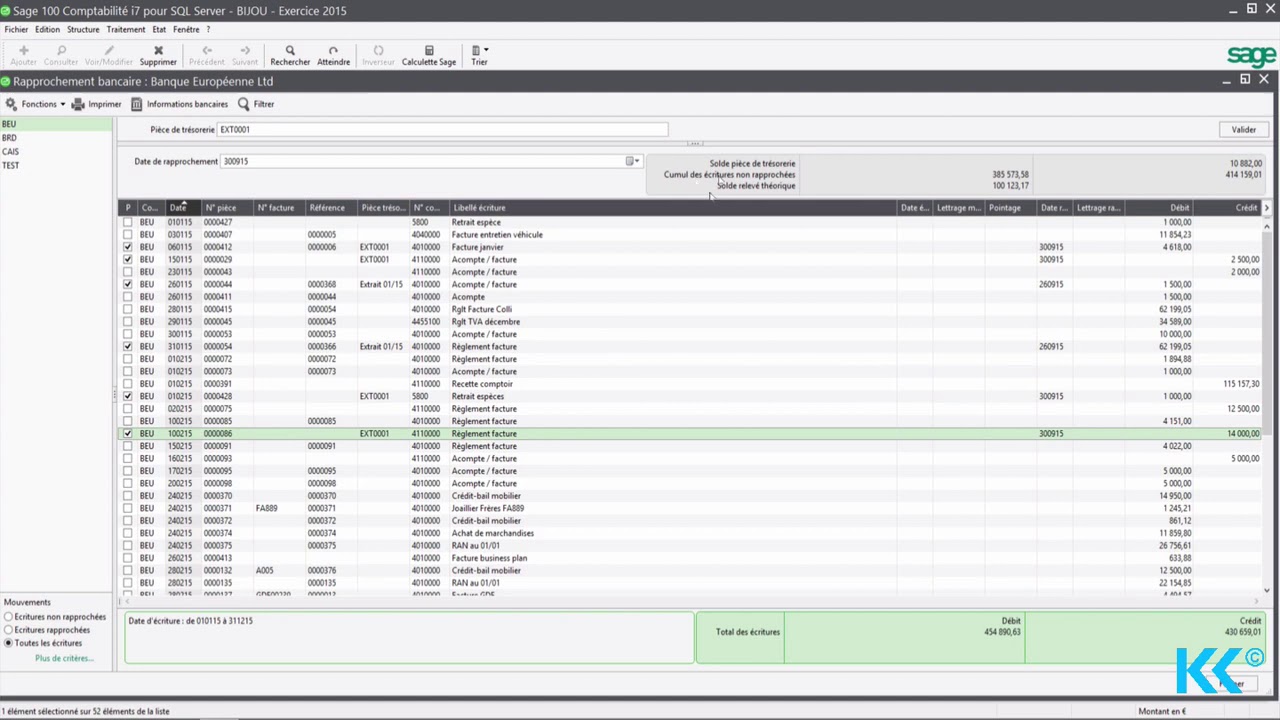This screenshot has width=1280, height=720.
Task: Uncheck checkbox for Retrait espèces 0000428 row
Action: coord(127,396)
